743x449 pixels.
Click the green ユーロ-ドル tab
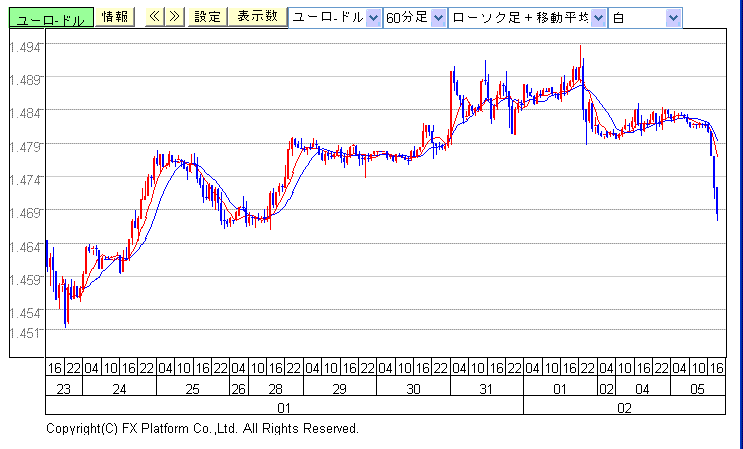50,18
